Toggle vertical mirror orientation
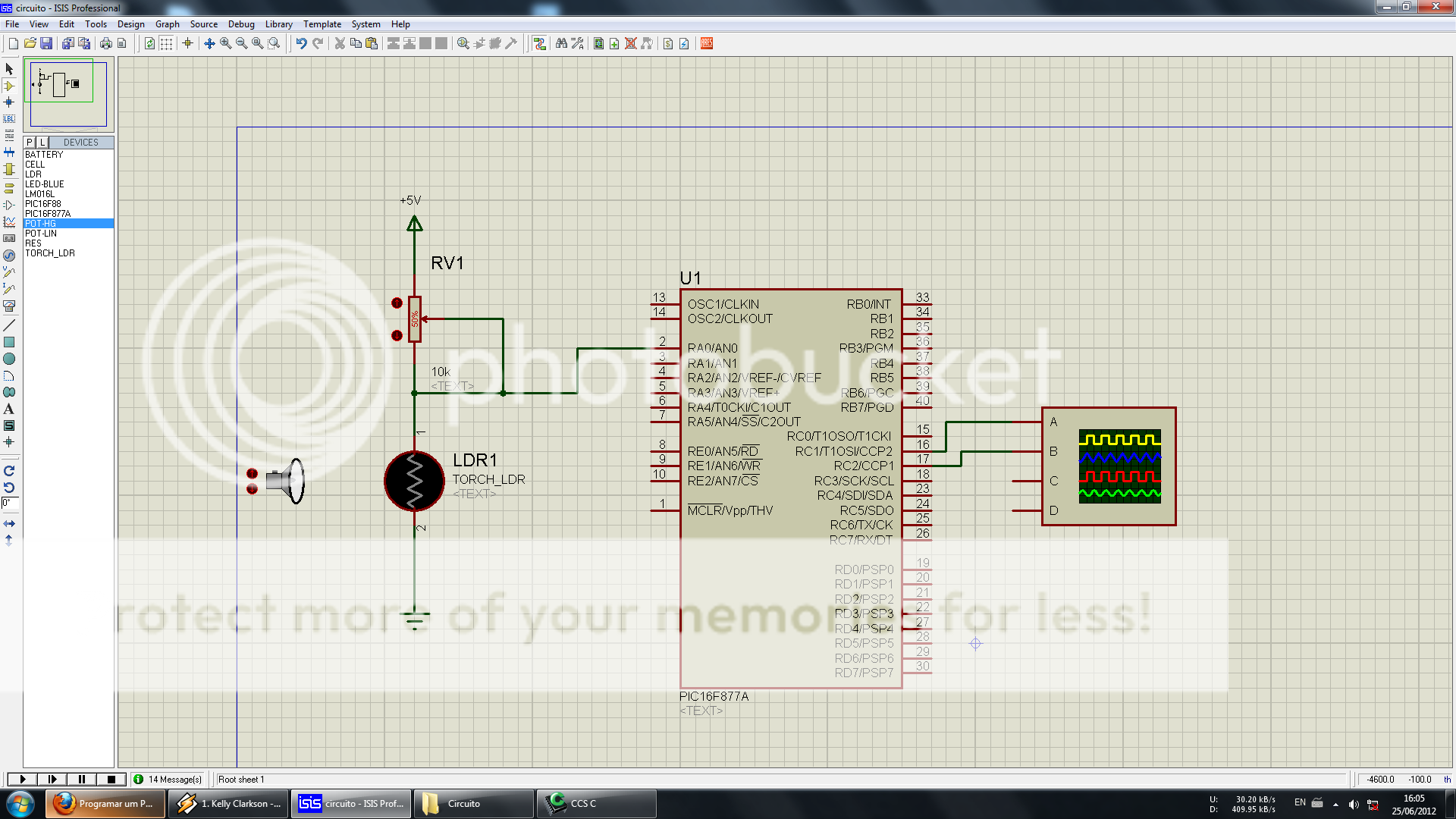Image resolution: width=1456 pixels, height=819 pixels. [x=9, y=540]
